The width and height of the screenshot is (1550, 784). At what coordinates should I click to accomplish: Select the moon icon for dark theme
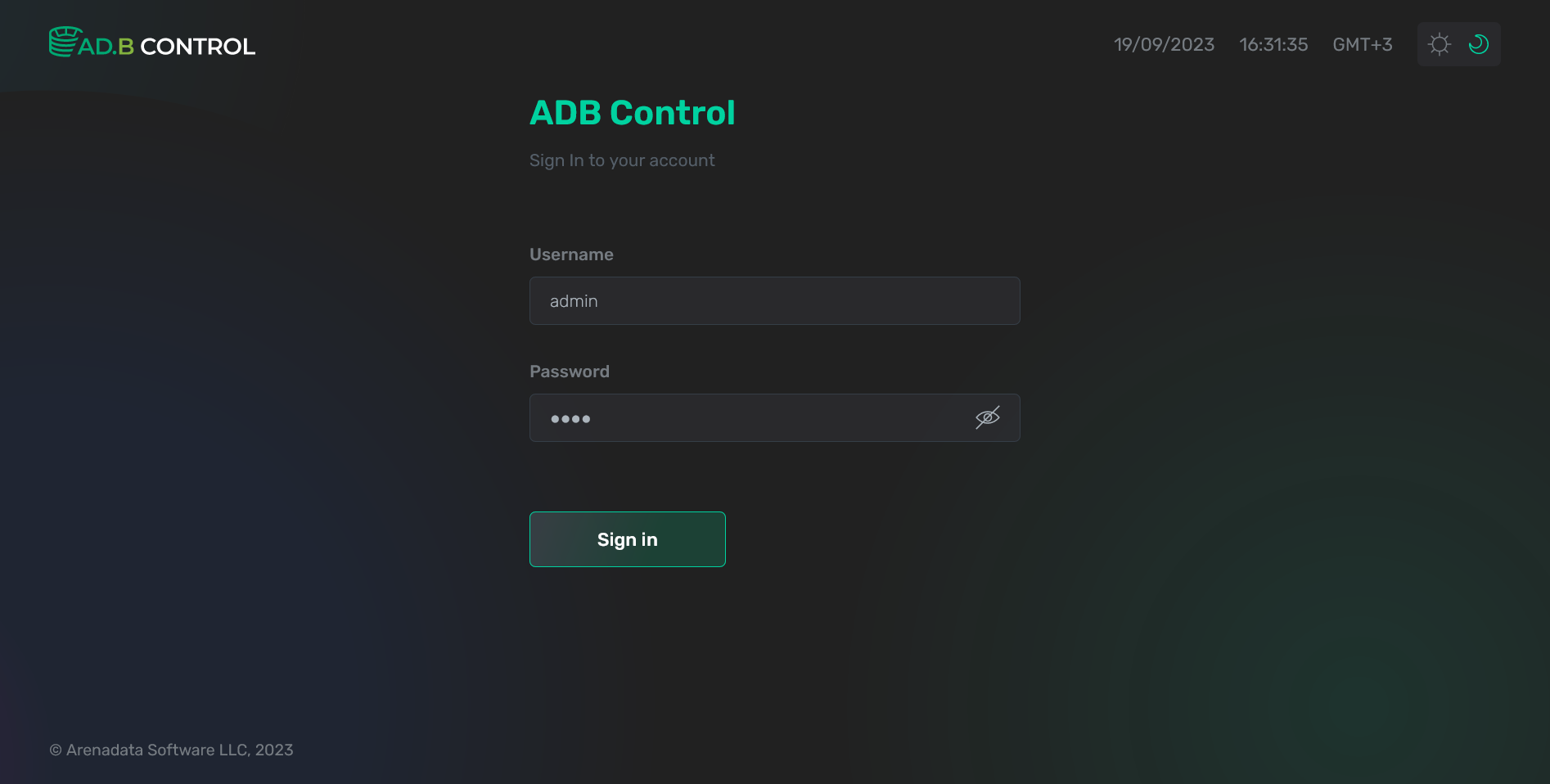pyautogui.click(x=1479, y=44)
